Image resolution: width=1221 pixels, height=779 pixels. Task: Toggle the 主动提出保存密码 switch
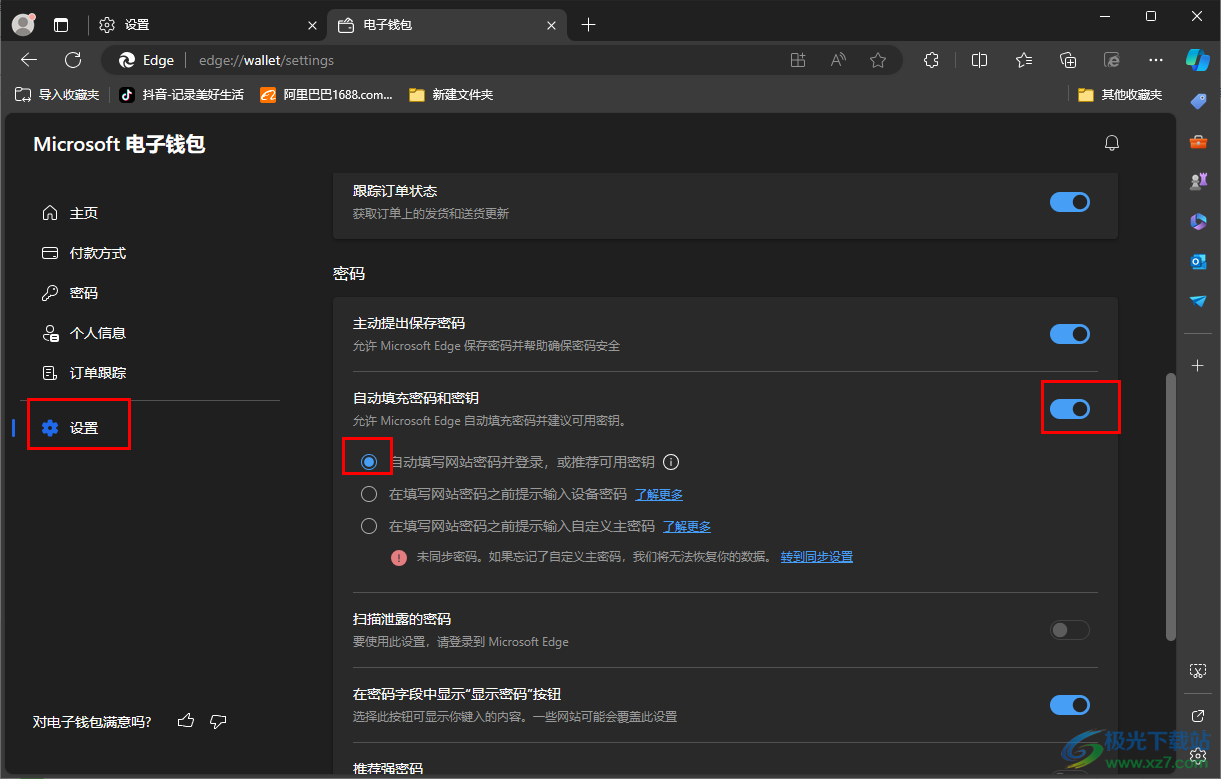pos(1070,334)
